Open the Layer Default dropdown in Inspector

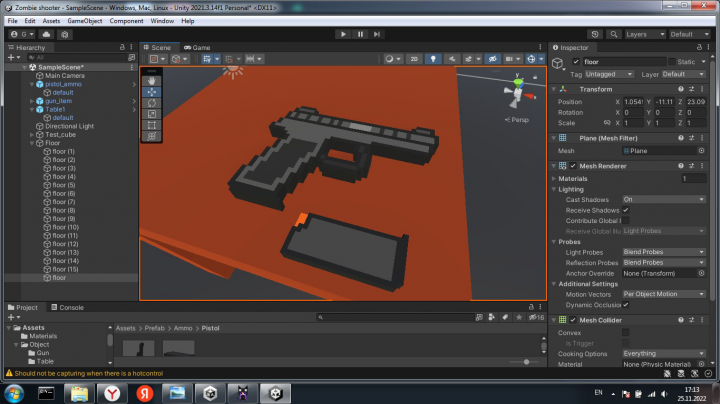(683, 74)
